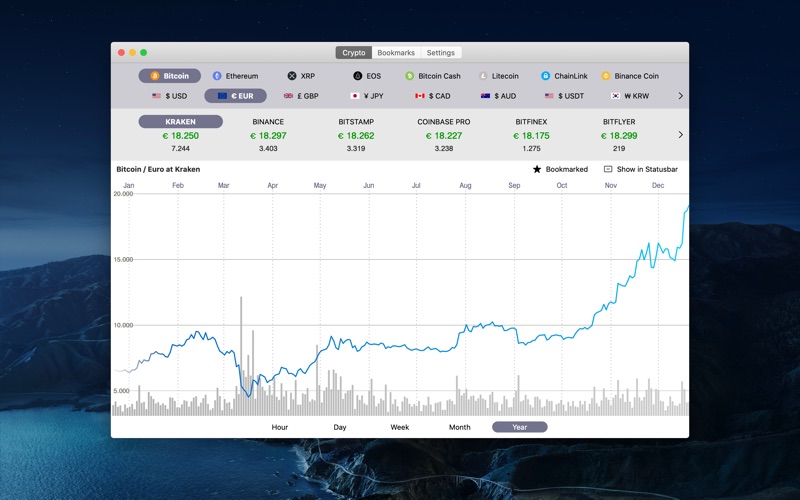
Task: Click the Canada flag beside $ CAD
Action: 420,96
